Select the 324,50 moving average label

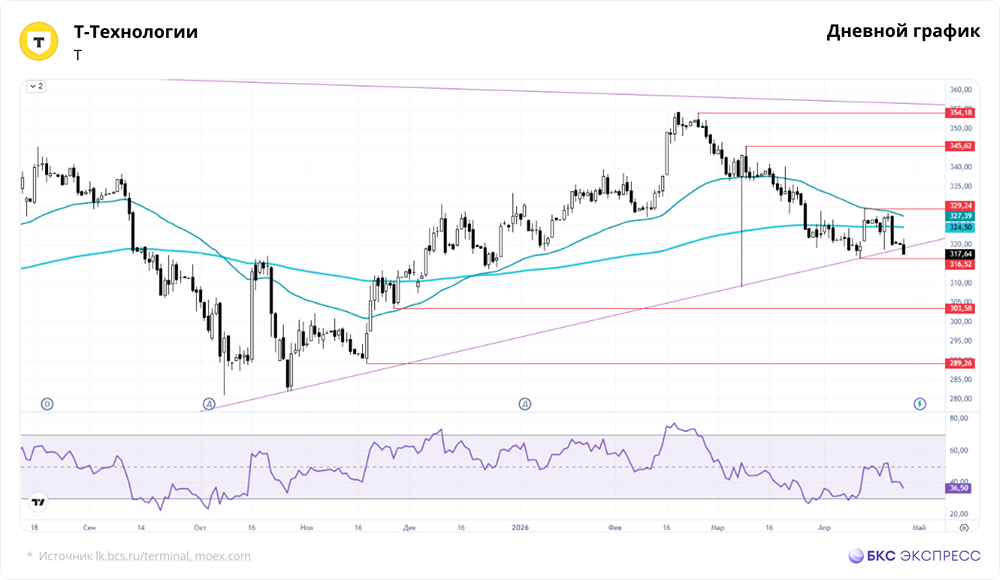[960, 227]
